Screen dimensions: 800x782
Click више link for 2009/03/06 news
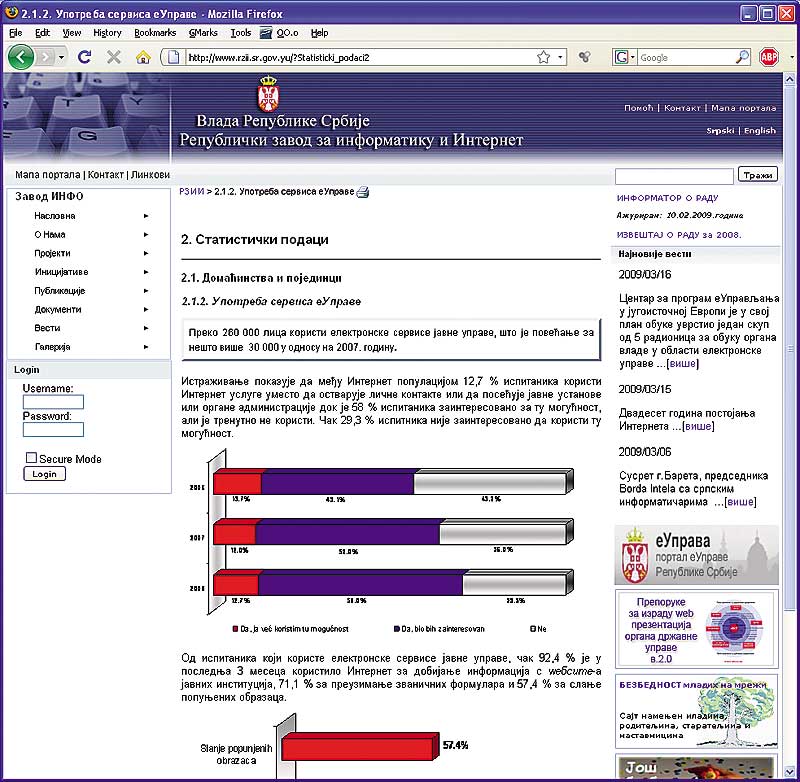pyautogui.click(x=741, y=502)
